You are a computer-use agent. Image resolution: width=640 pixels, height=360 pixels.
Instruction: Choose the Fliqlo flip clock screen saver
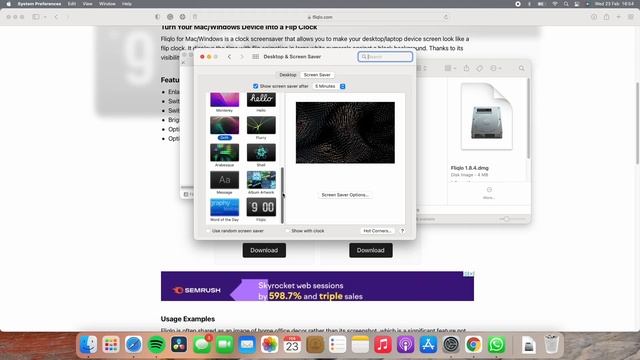pyautogui.click(x=261, y=207)
